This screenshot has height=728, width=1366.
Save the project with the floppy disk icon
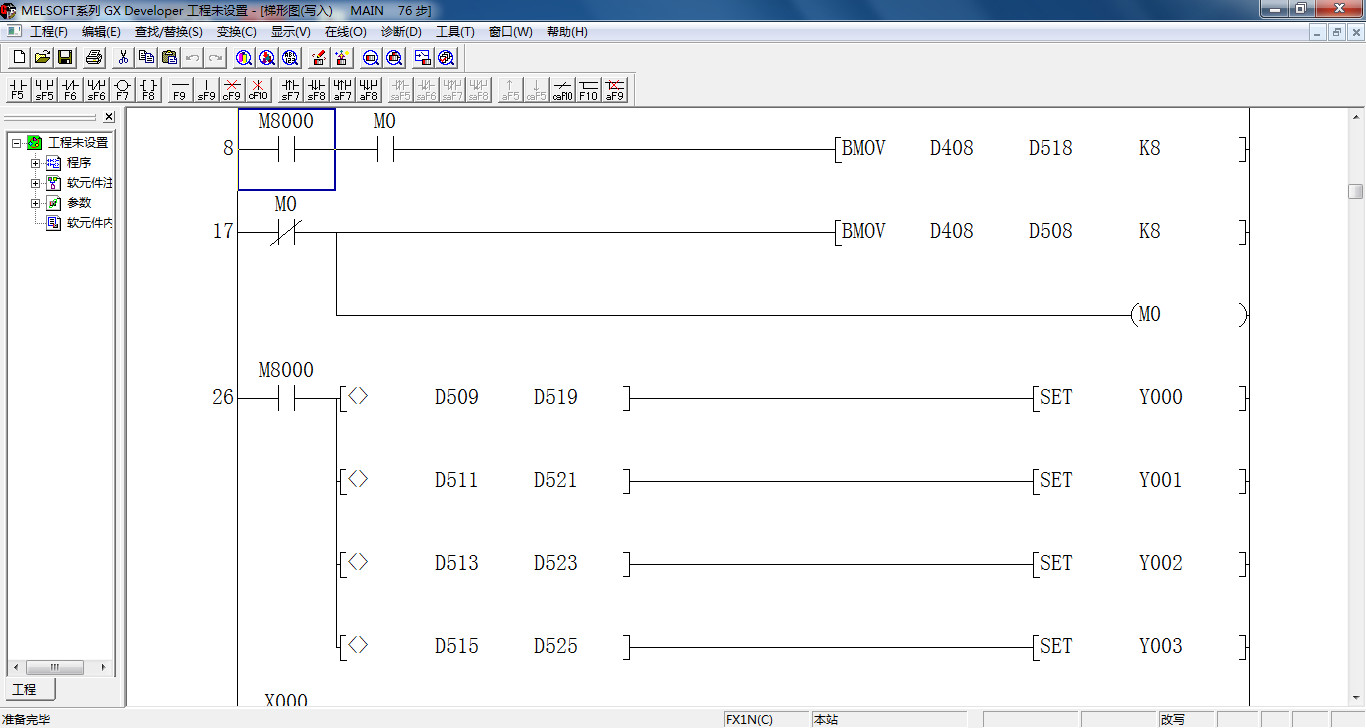coord(65,58)
